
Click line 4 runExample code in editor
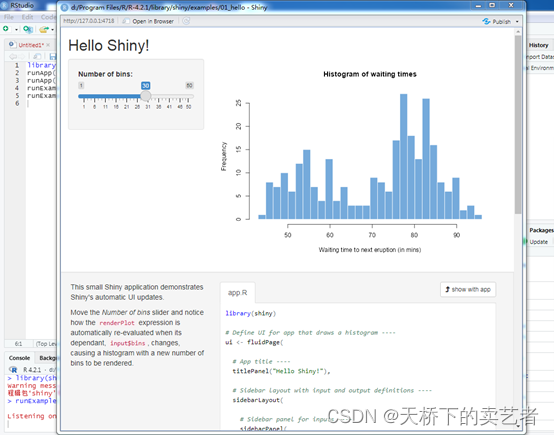point(41,88)
